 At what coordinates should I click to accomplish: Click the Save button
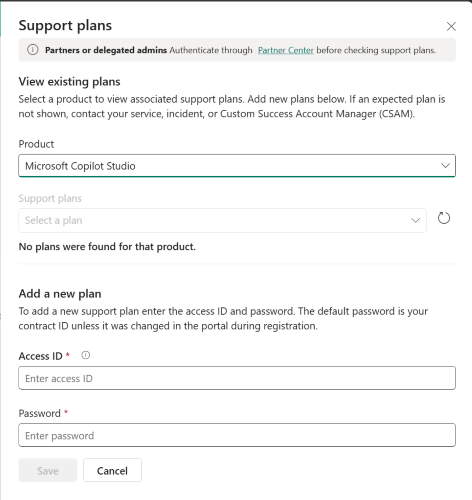pos(48,470)
